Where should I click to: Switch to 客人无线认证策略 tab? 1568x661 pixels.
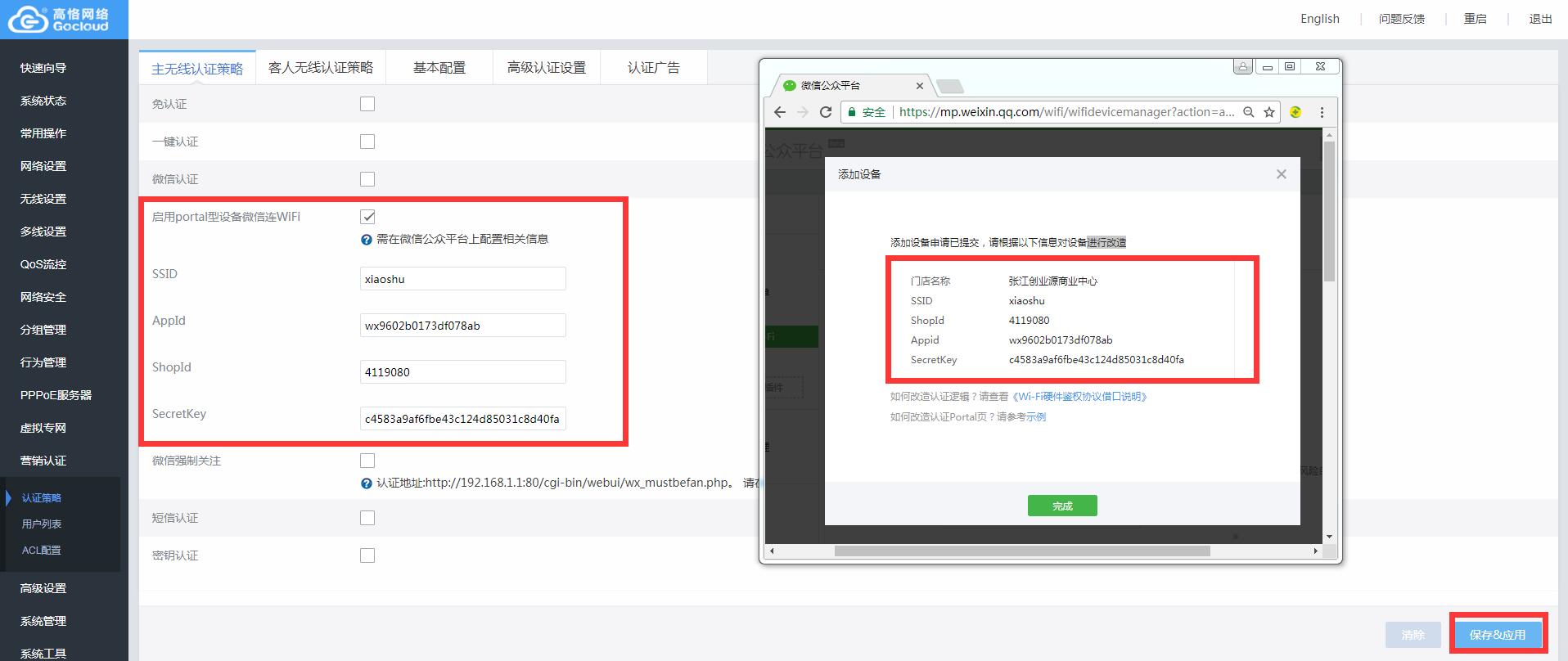pyautogui.click(x=321, y=68)
